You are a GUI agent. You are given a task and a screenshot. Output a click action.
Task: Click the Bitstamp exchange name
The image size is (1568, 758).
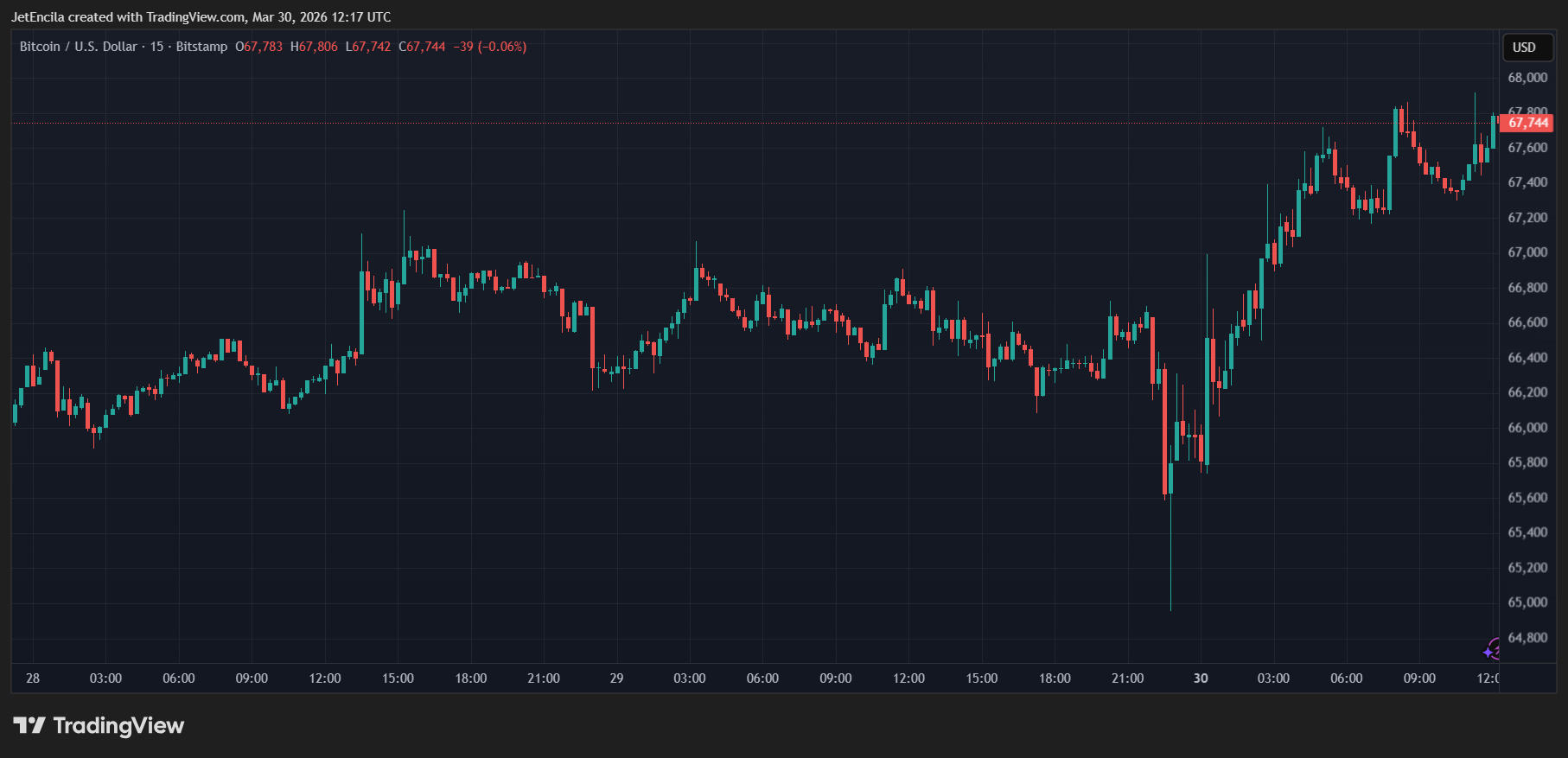[x=201, y=47]
